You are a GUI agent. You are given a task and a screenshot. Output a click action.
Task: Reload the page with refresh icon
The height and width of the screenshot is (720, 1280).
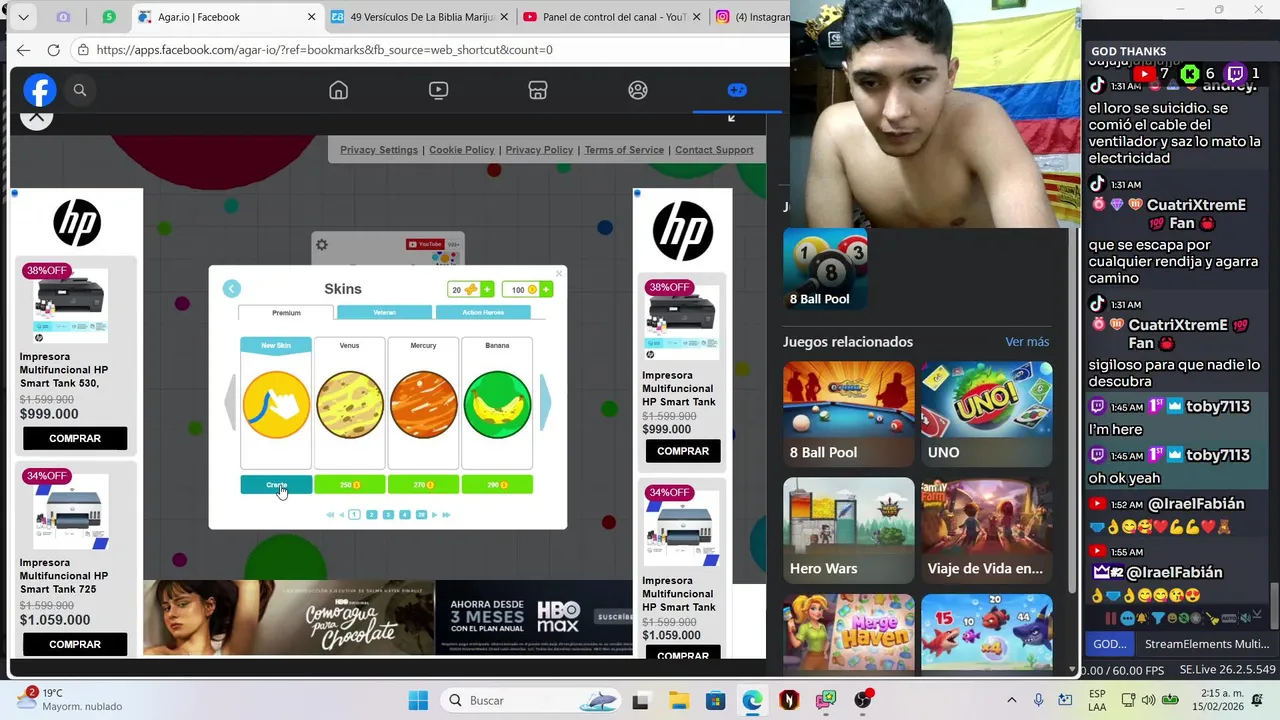pos(53,50)
